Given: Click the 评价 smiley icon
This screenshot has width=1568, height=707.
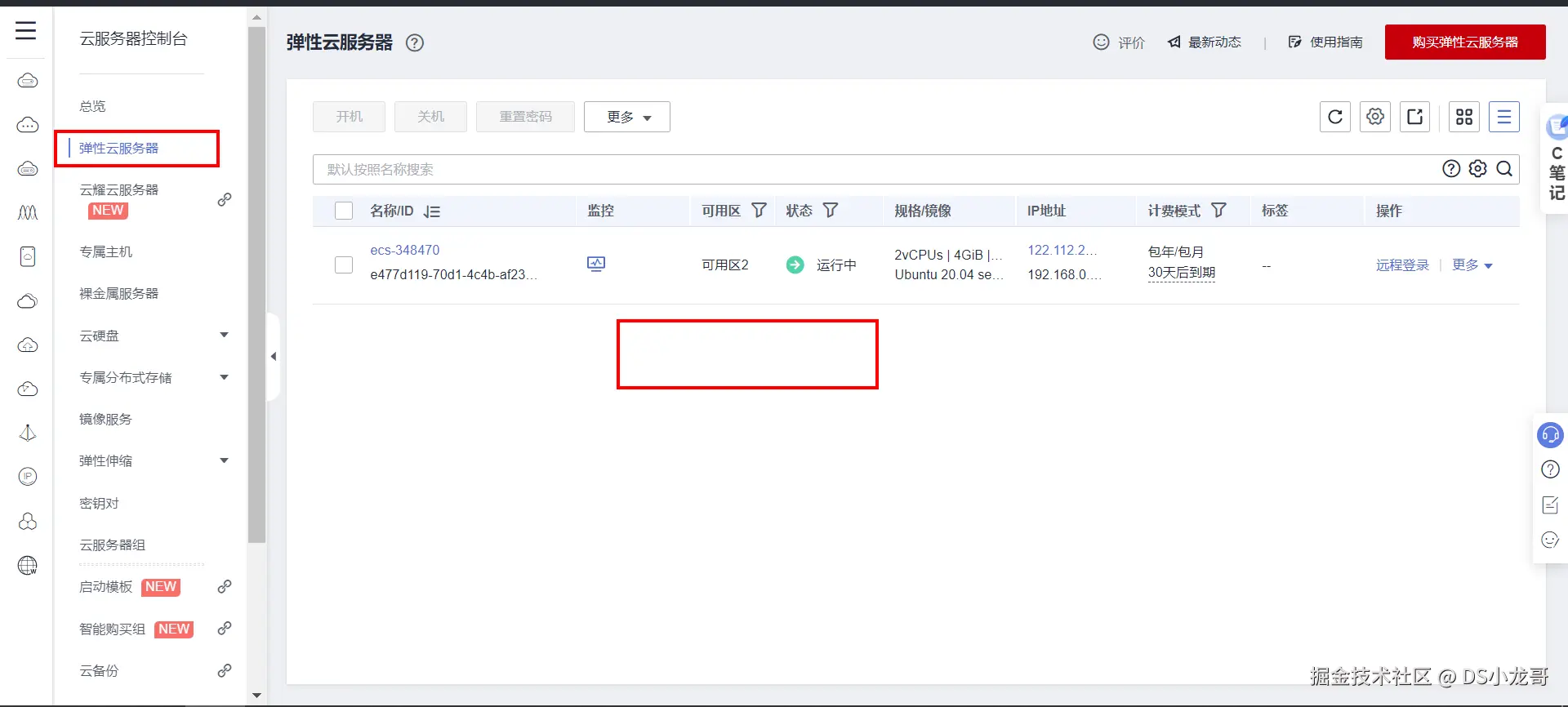Looking at the screenshot, I should click(1102, 42).
